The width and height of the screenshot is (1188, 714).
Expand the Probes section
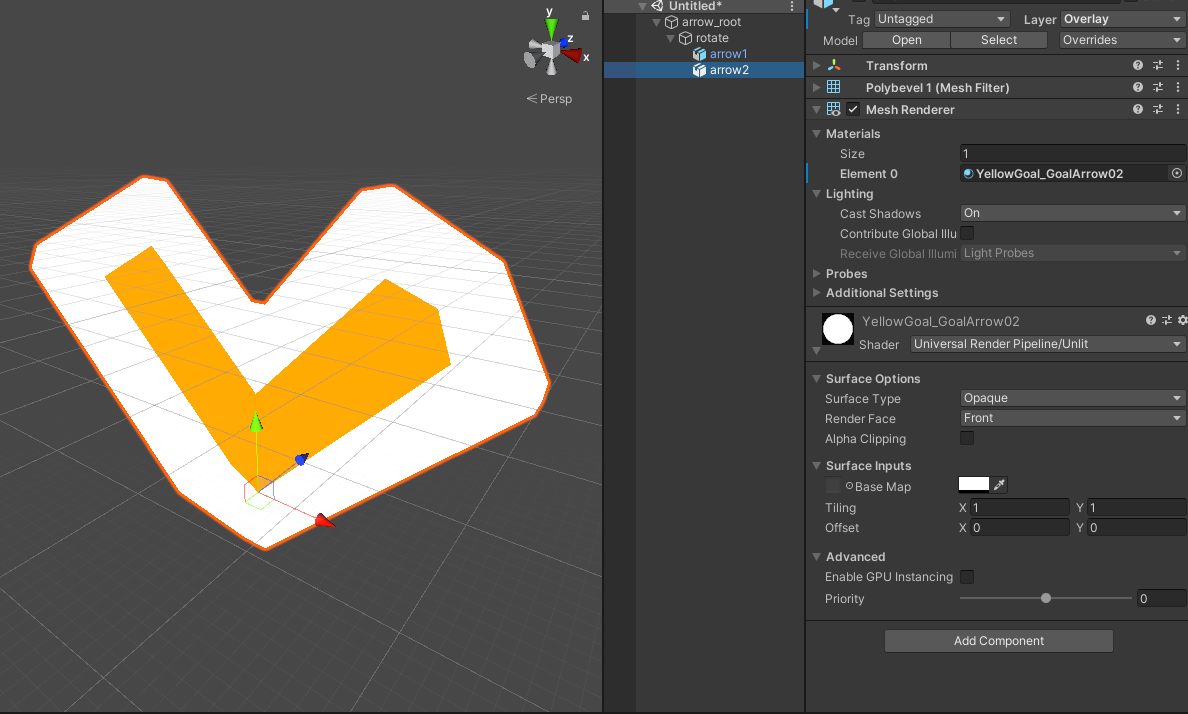(816, 273)
